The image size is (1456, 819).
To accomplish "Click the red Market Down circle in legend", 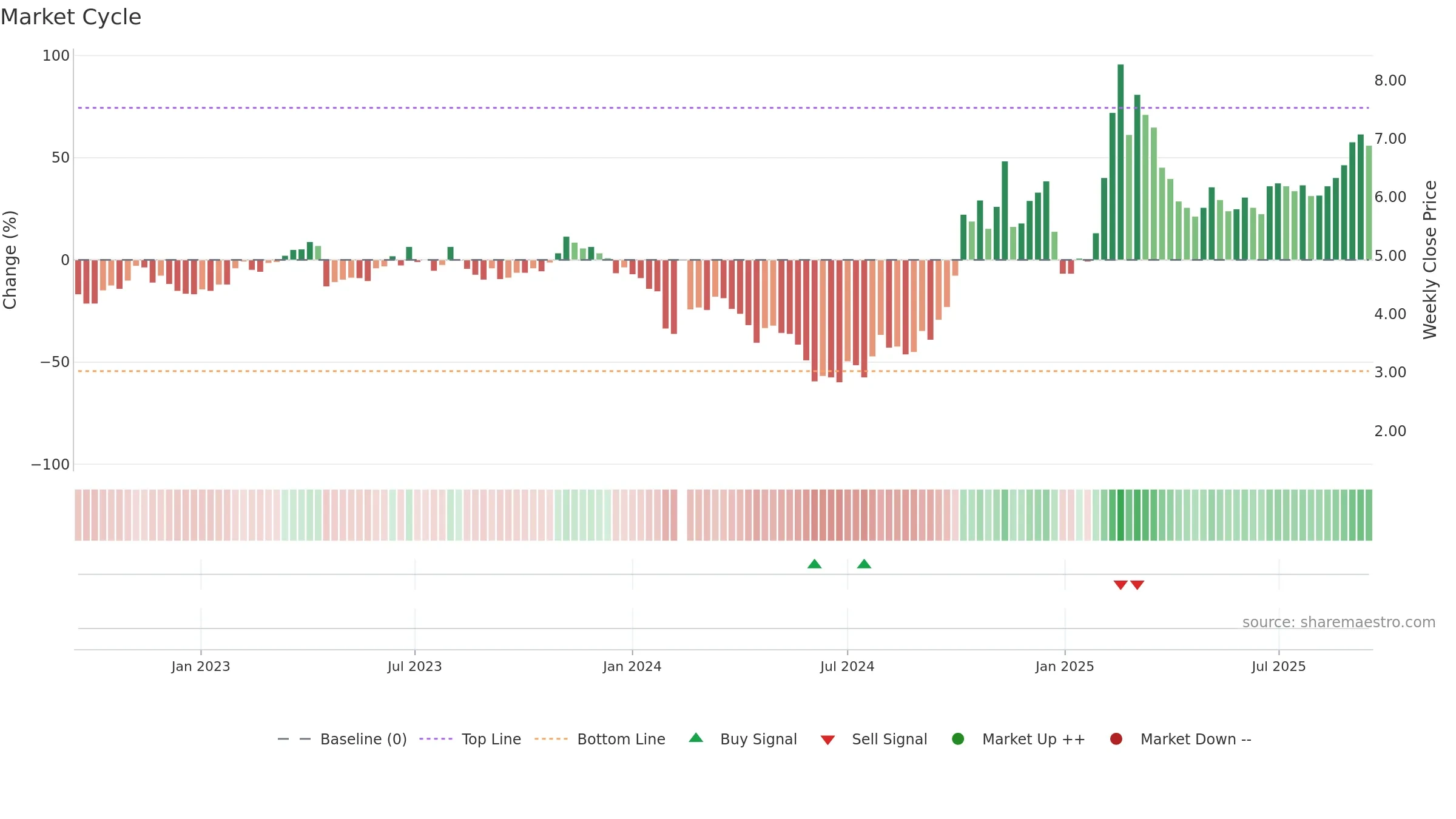I will point(1116,739).
